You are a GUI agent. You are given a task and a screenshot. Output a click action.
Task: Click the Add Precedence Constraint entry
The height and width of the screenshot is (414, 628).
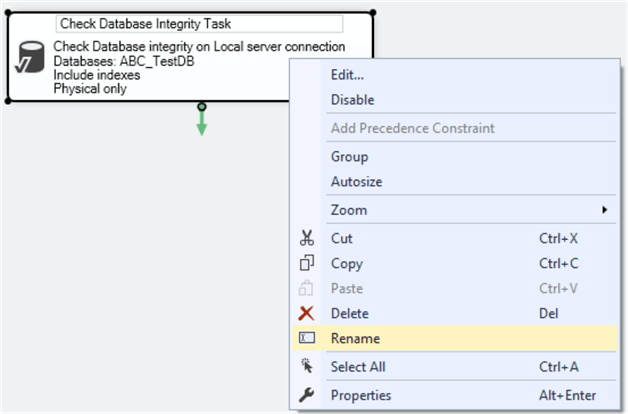(412, 128)
